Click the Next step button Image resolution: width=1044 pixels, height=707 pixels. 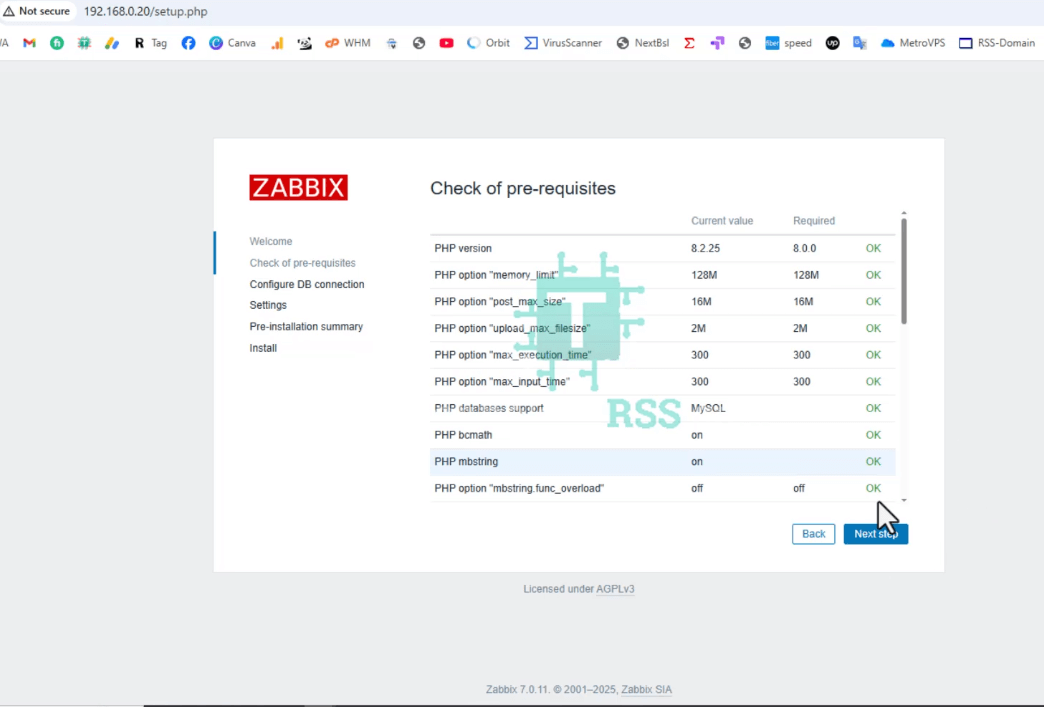(x=876, y=534)
